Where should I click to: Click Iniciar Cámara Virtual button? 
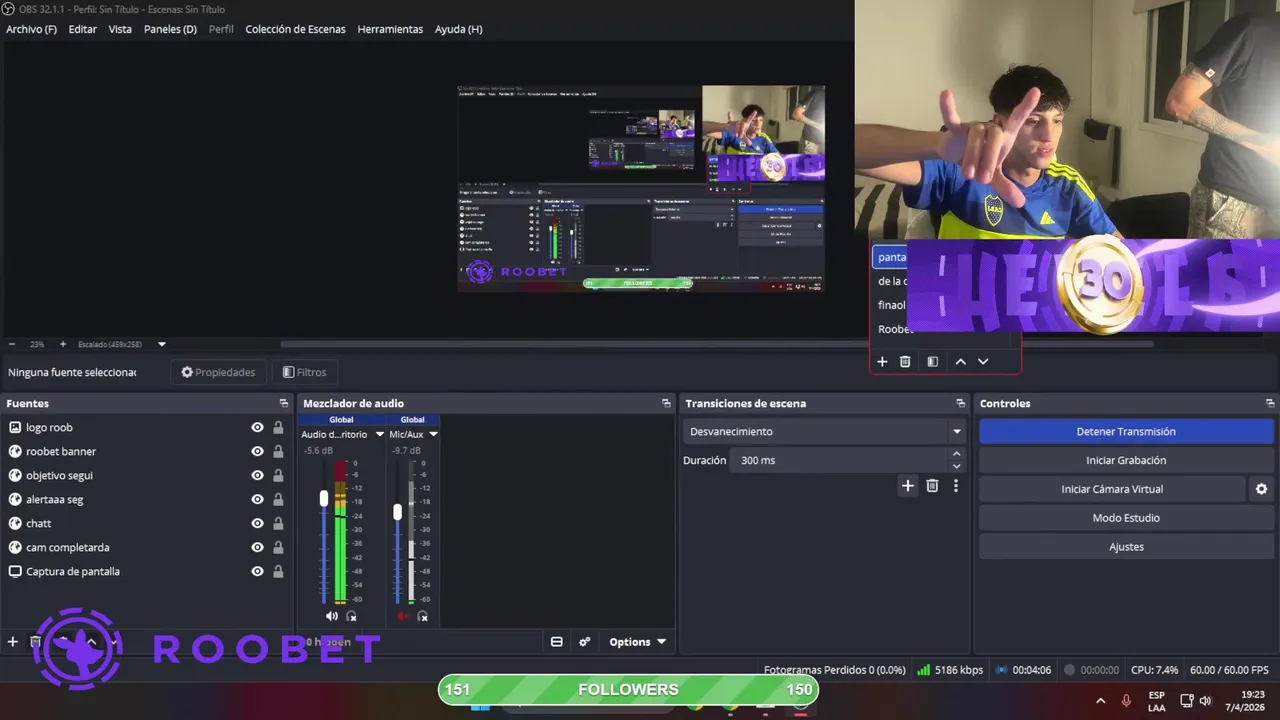pyautogui.click(x=1112, y=489)
